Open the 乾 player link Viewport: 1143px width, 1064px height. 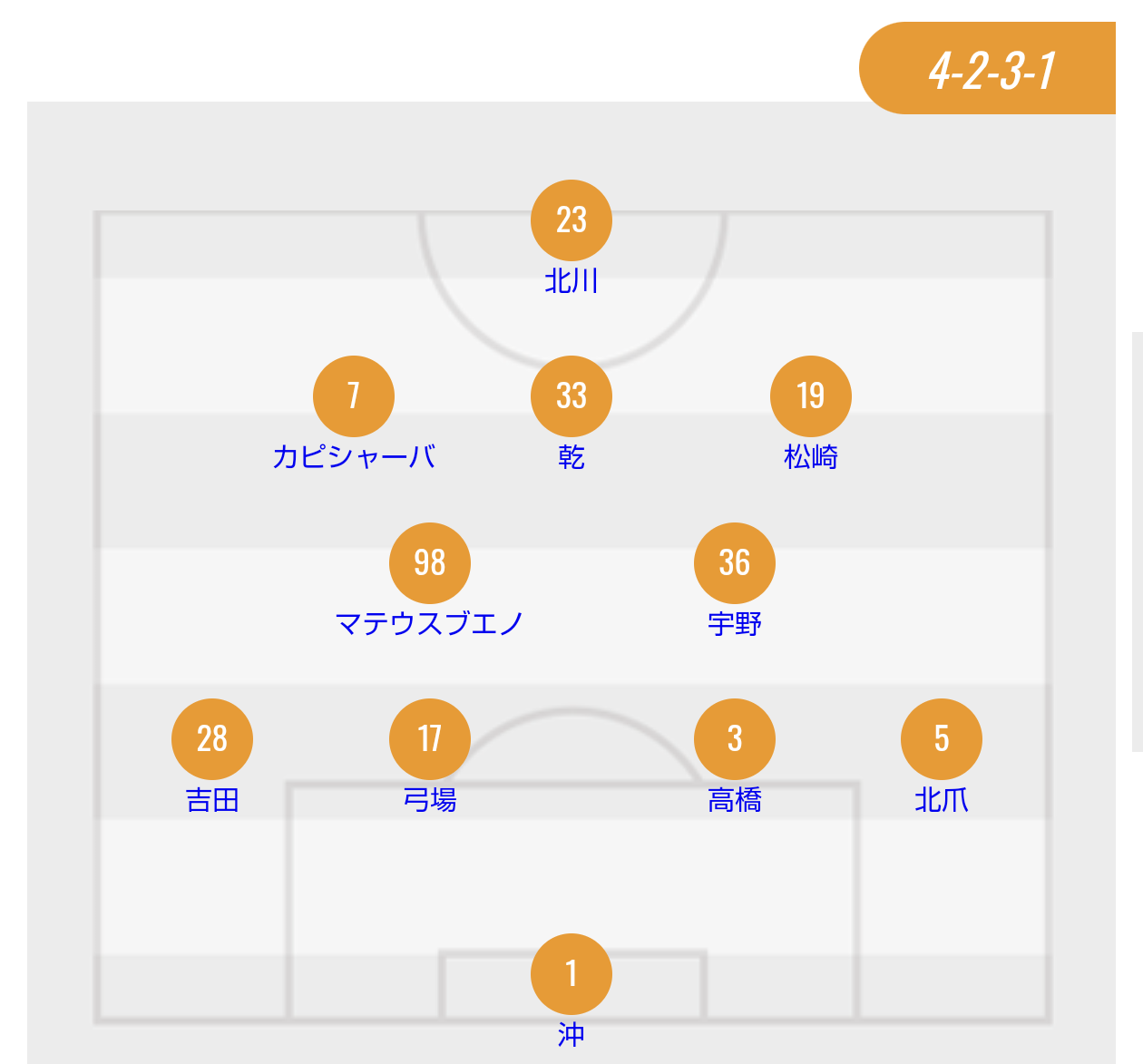(x=571, y=456)
